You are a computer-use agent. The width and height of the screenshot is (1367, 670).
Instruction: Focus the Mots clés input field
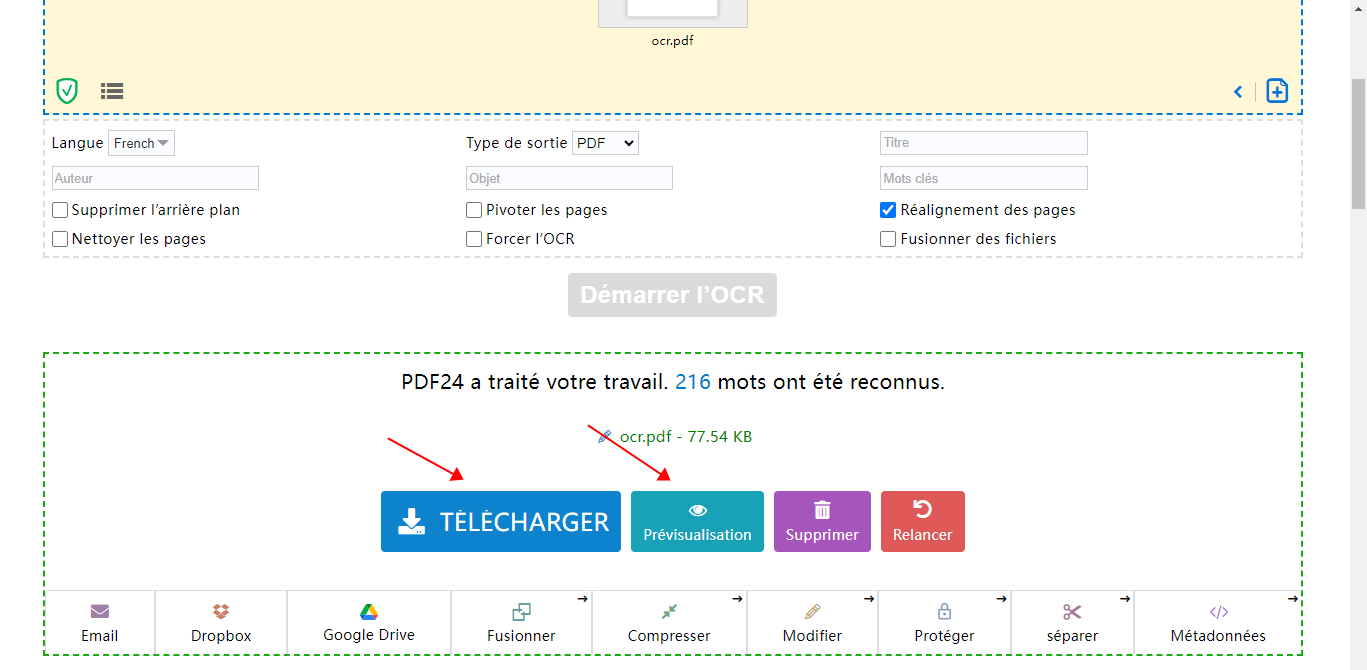[984, 178]
